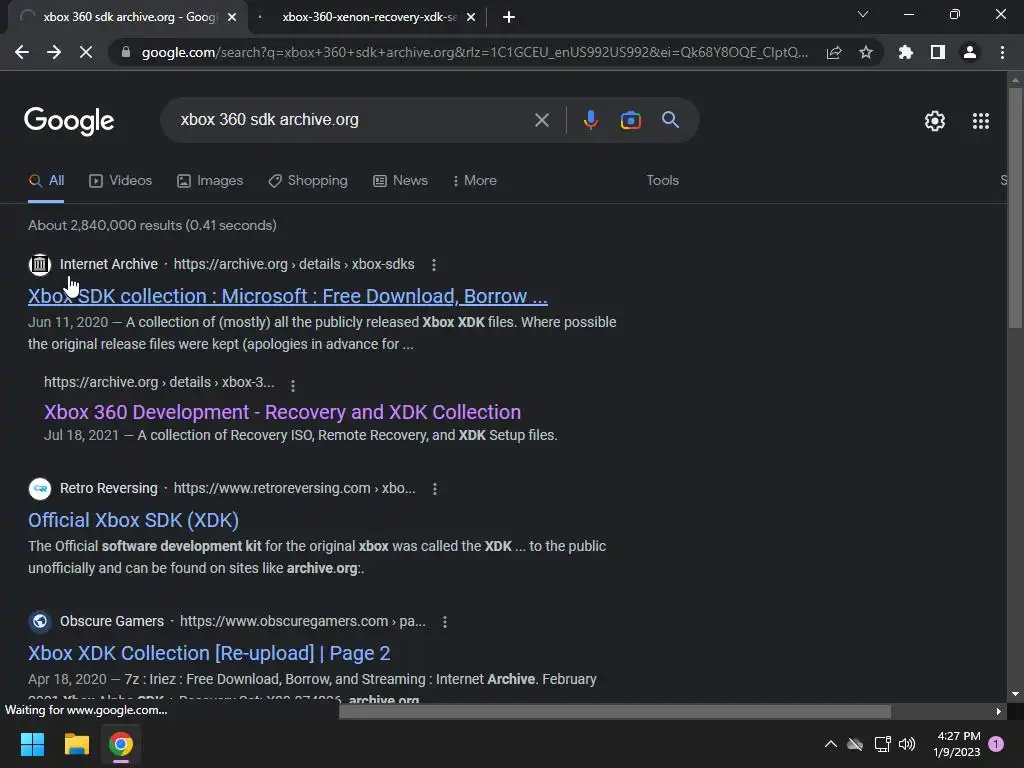
Task: Switch to News results
Action: (x=400, y=181)
